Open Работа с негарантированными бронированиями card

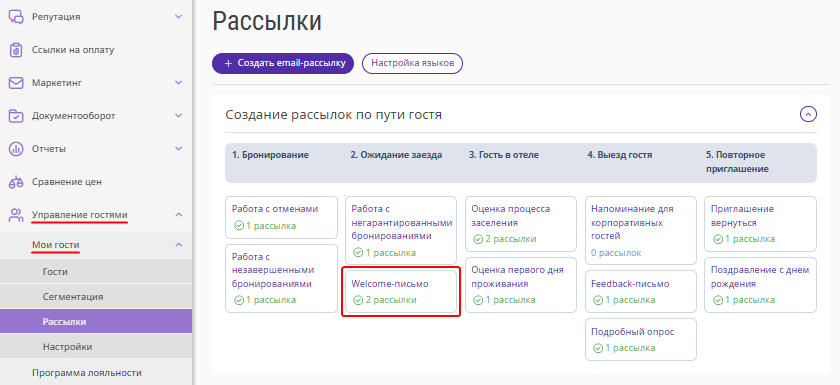coord(401,230)
